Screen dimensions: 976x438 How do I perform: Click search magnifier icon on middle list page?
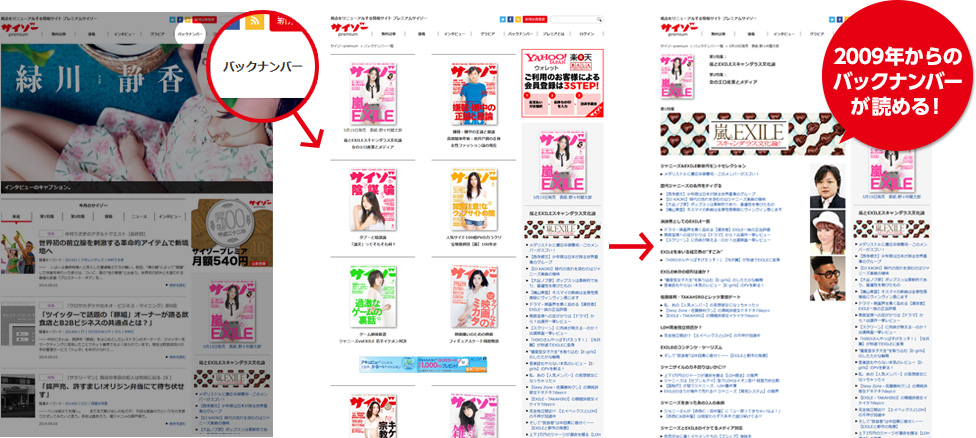pos(600,19)
